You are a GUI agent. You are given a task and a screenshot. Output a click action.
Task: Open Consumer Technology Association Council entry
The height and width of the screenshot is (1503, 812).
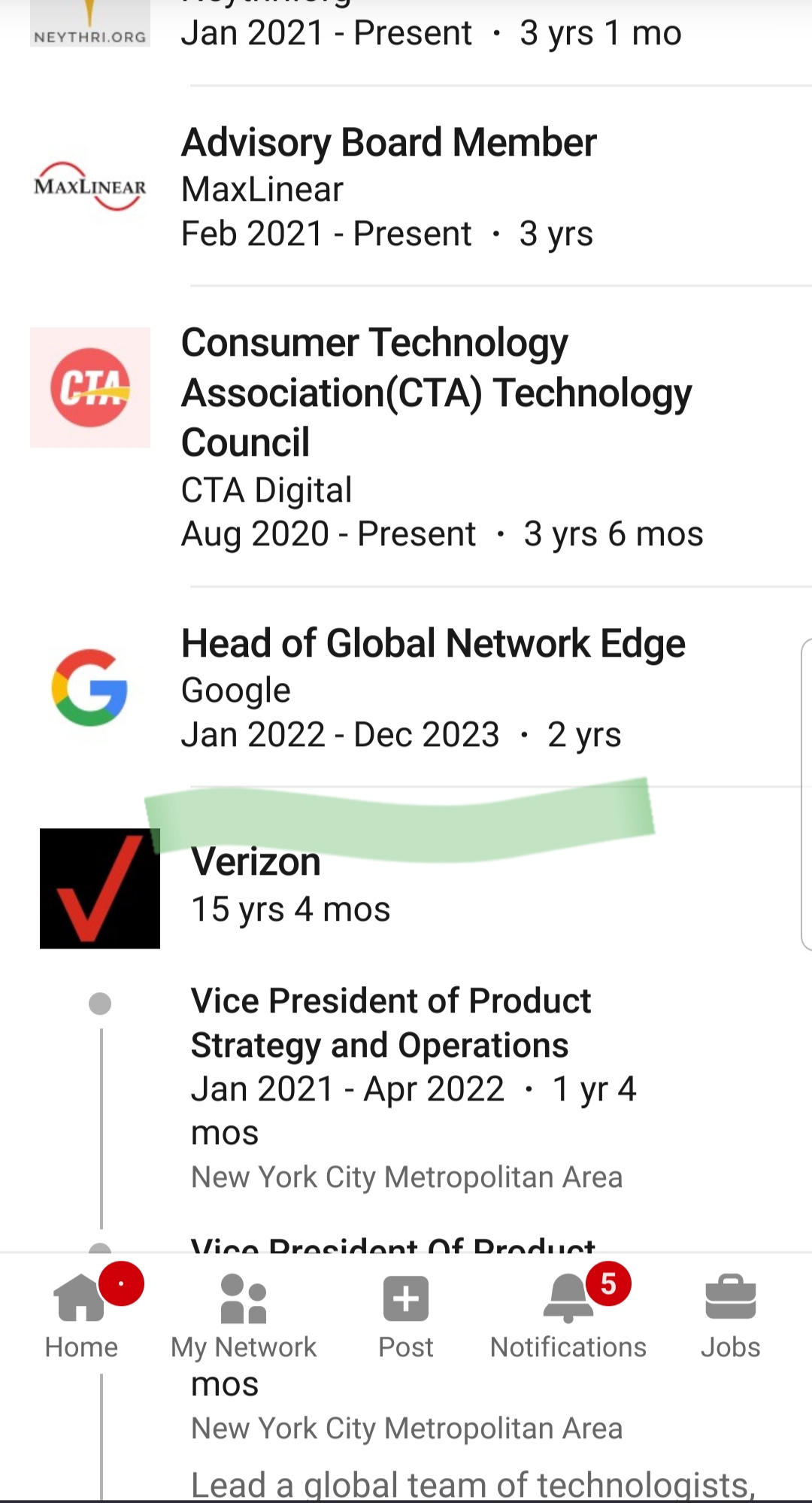pos(436,392)
